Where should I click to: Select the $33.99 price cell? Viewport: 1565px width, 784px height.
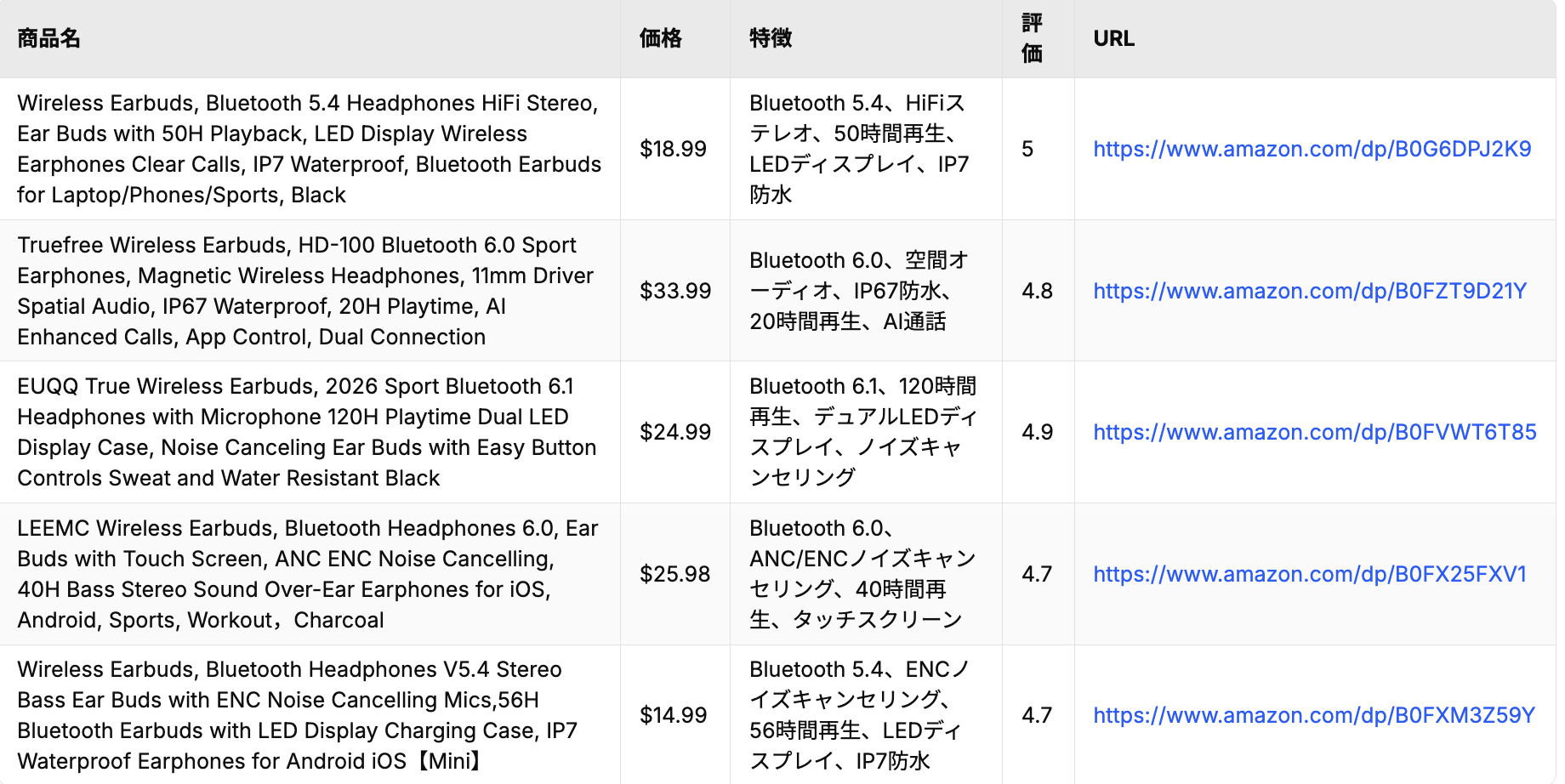675,292
